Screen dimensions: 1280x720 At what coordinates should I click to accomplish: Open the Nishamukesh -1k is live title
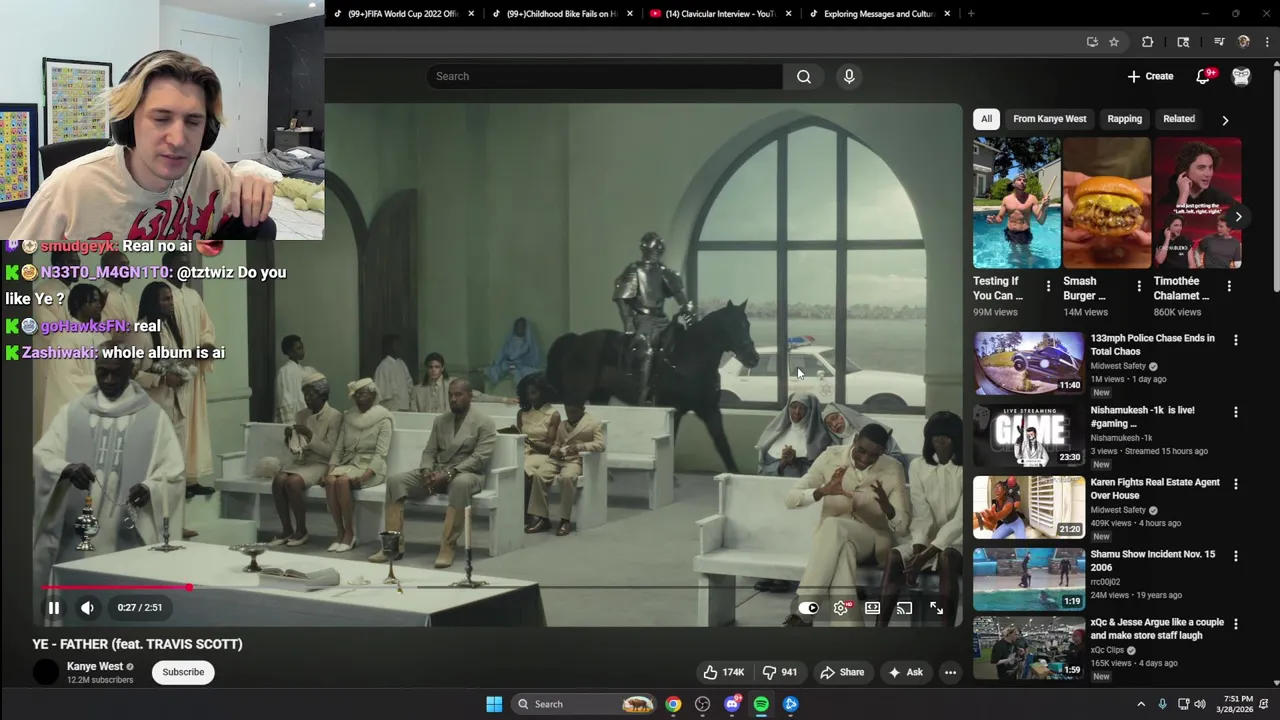tap(1142, 417)
